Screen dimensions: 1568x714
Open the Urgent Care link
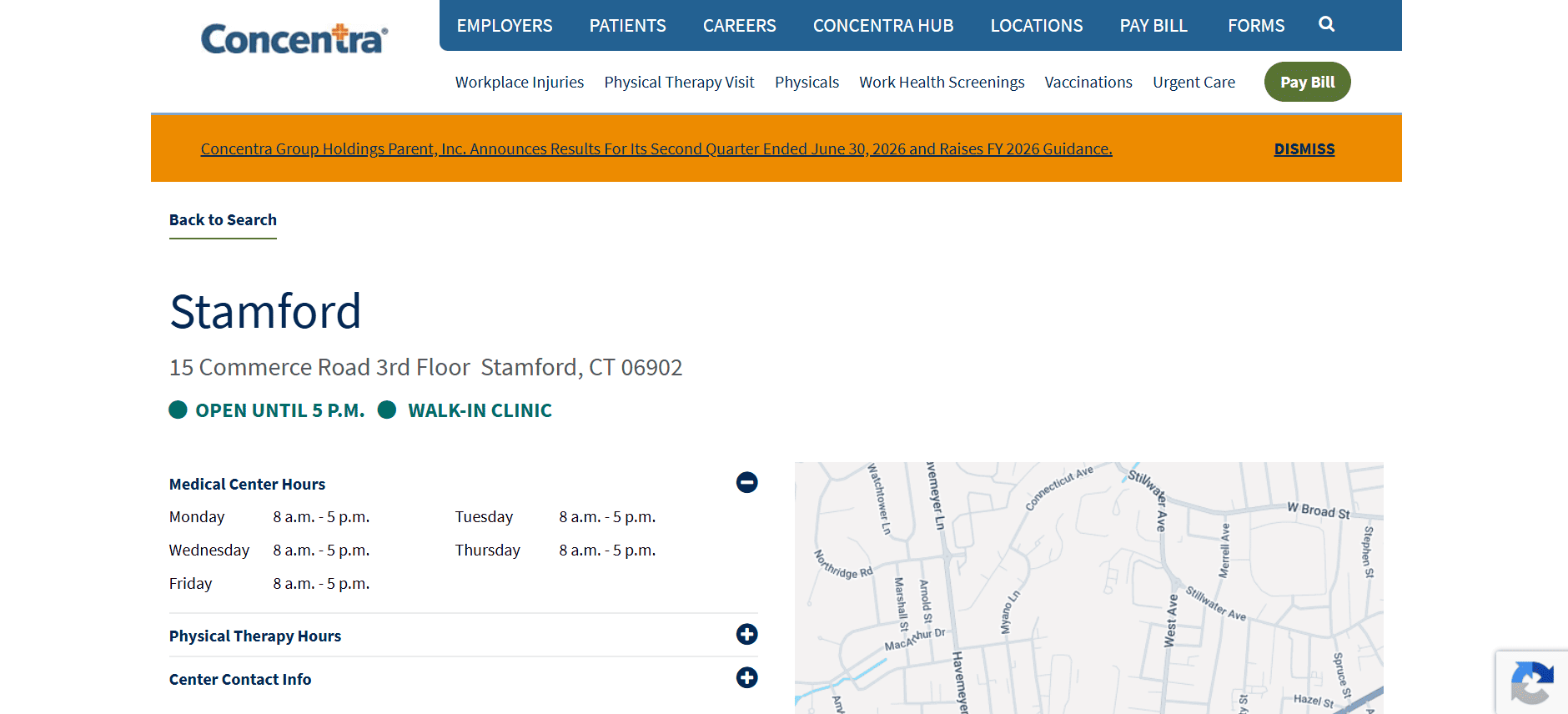pos(1194,82)
